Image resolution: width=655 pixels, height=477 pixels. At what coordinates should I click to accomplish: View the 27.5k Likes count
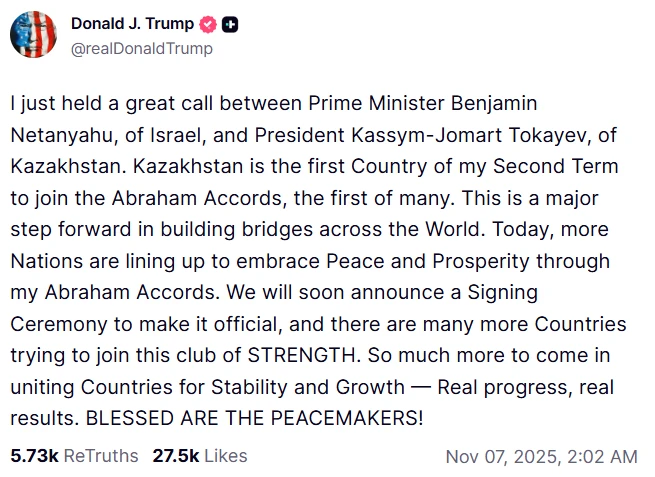(x=174, y=456)
